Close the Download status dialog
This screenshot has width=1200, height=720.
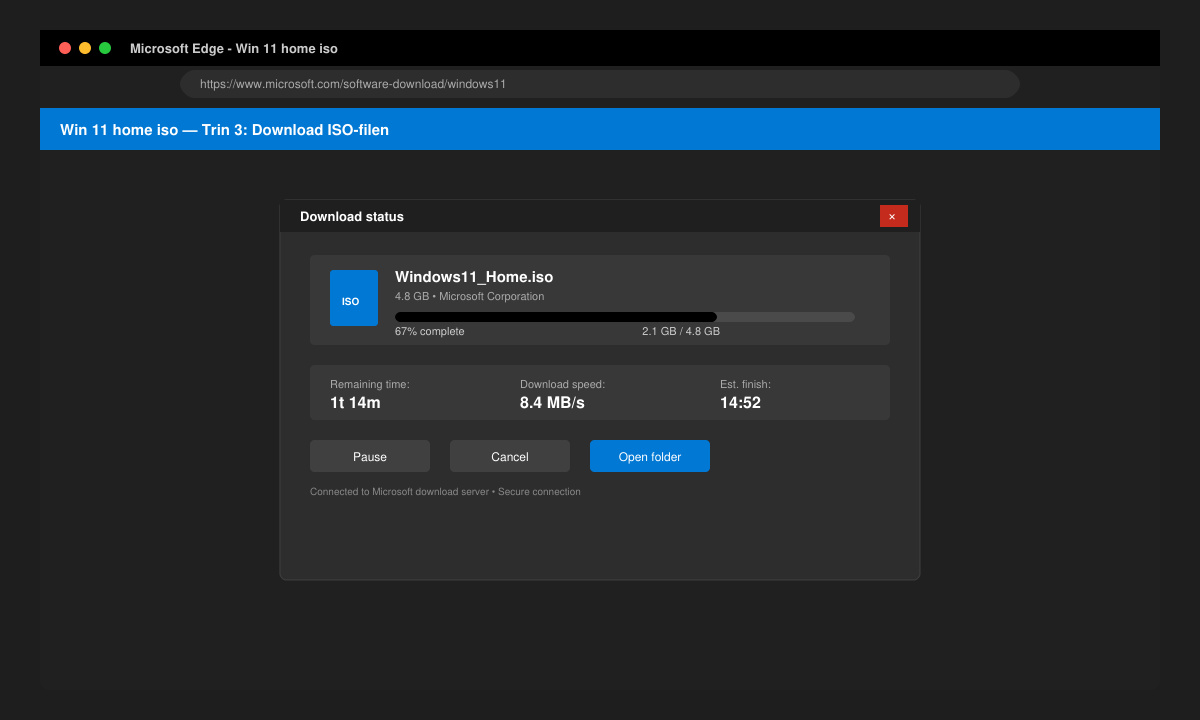pyautogui.click(x=893, y=216)
